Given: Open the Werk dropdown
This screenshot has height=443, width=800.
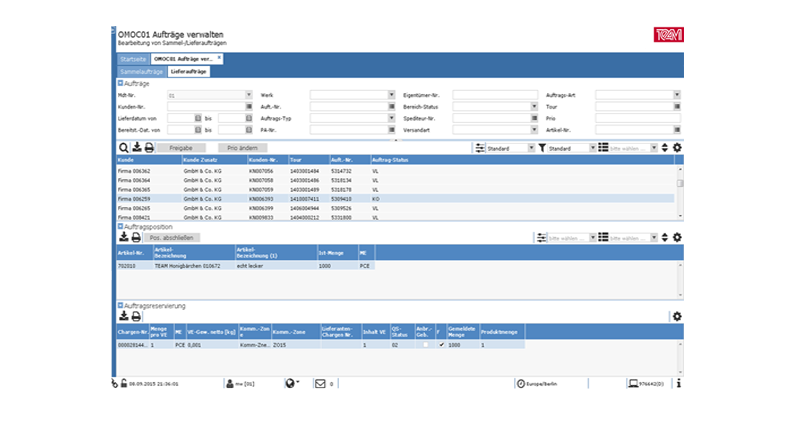Looking at the screenshot, I should click(391, 95).
